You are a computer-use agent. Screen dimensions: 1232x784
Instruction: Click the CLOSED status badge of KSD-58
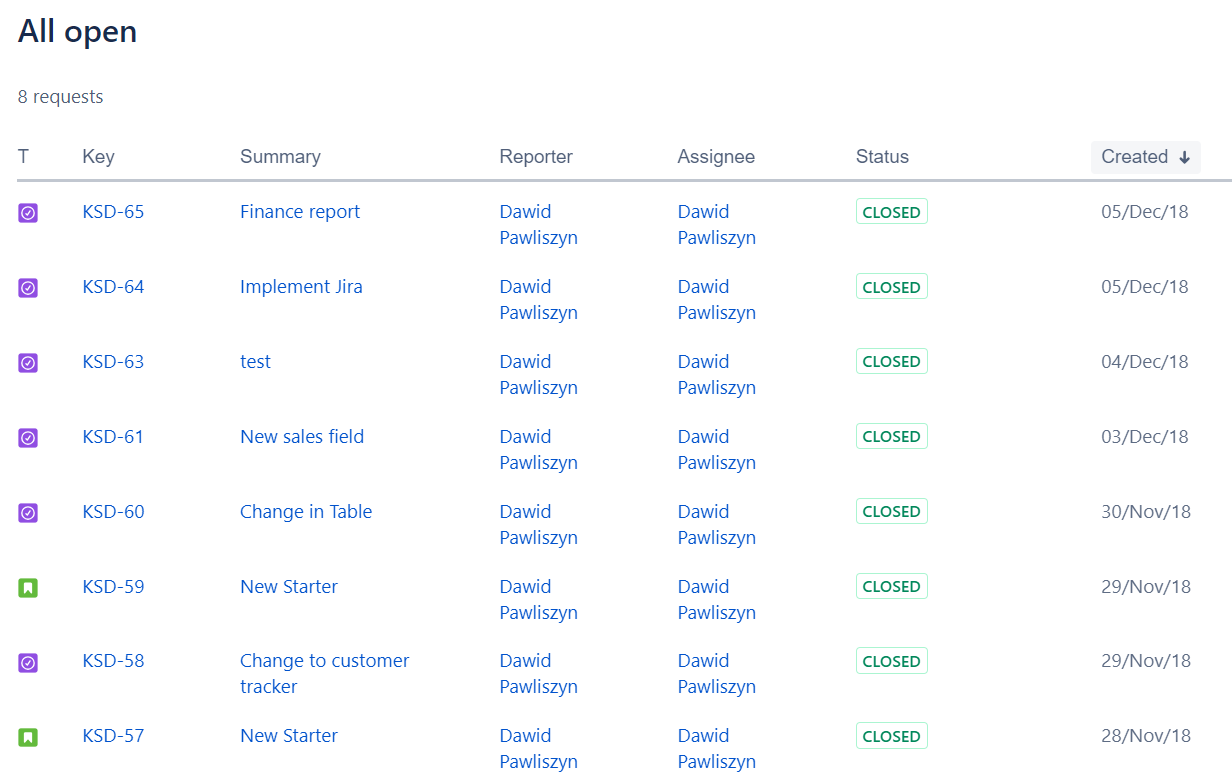point(892,661)
